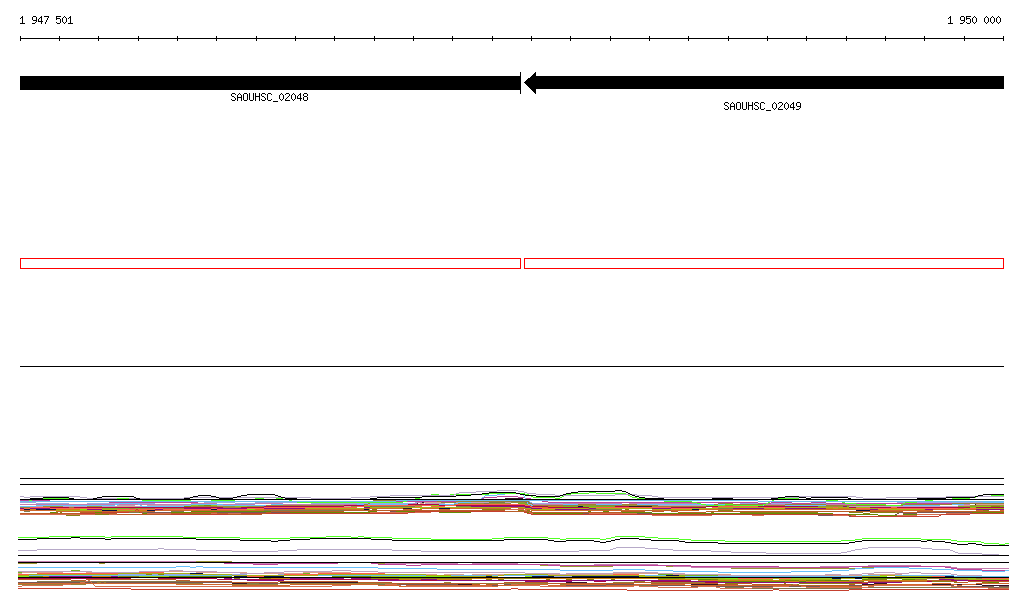Click the SAOUHSC_02048 label text
Screen dimensions: 1024x611
click(x=269, y=97)
